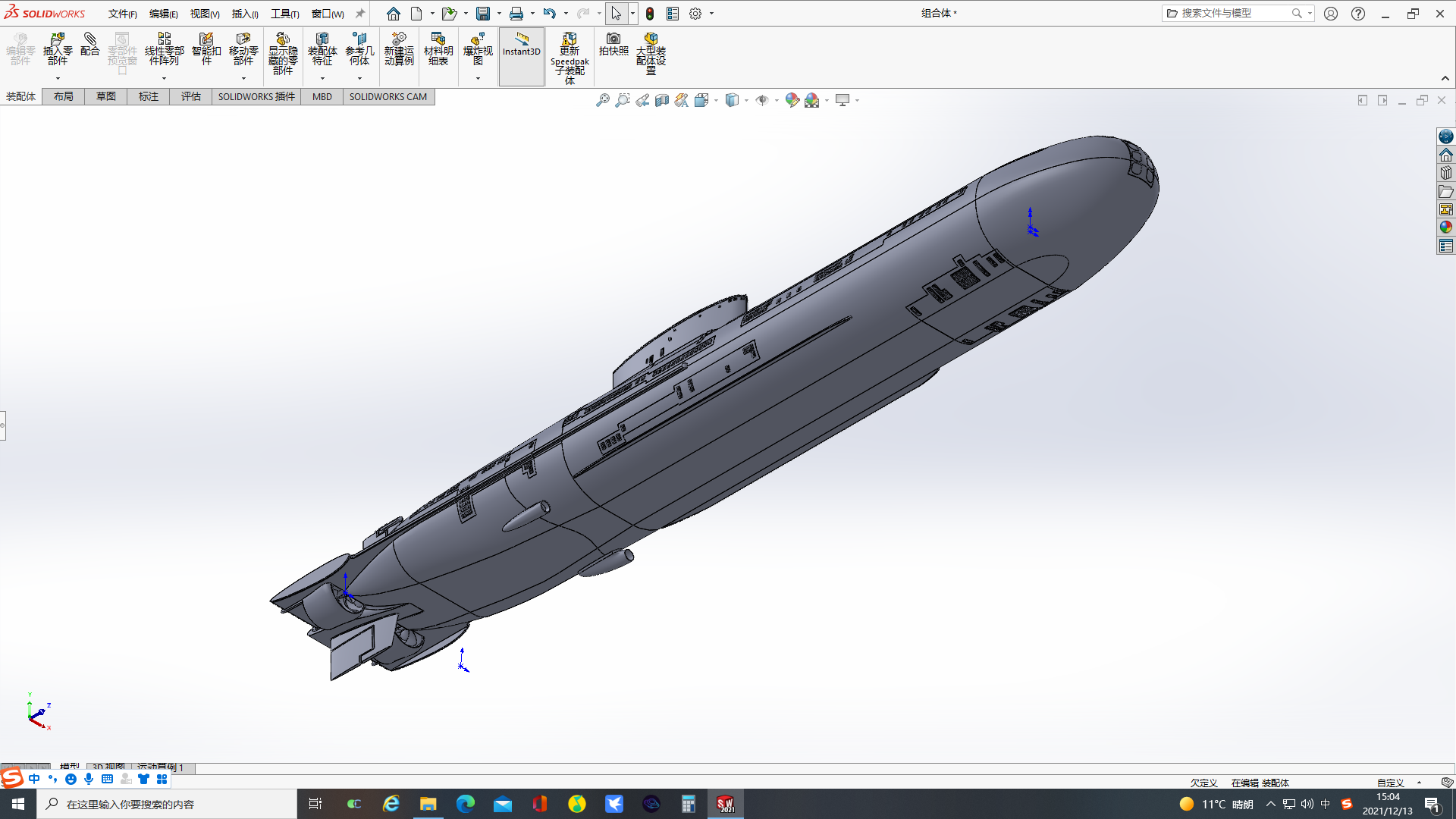Click the 自定义 status bar button
Screen dimensions: 1456x819
(x=1390, y=783)
